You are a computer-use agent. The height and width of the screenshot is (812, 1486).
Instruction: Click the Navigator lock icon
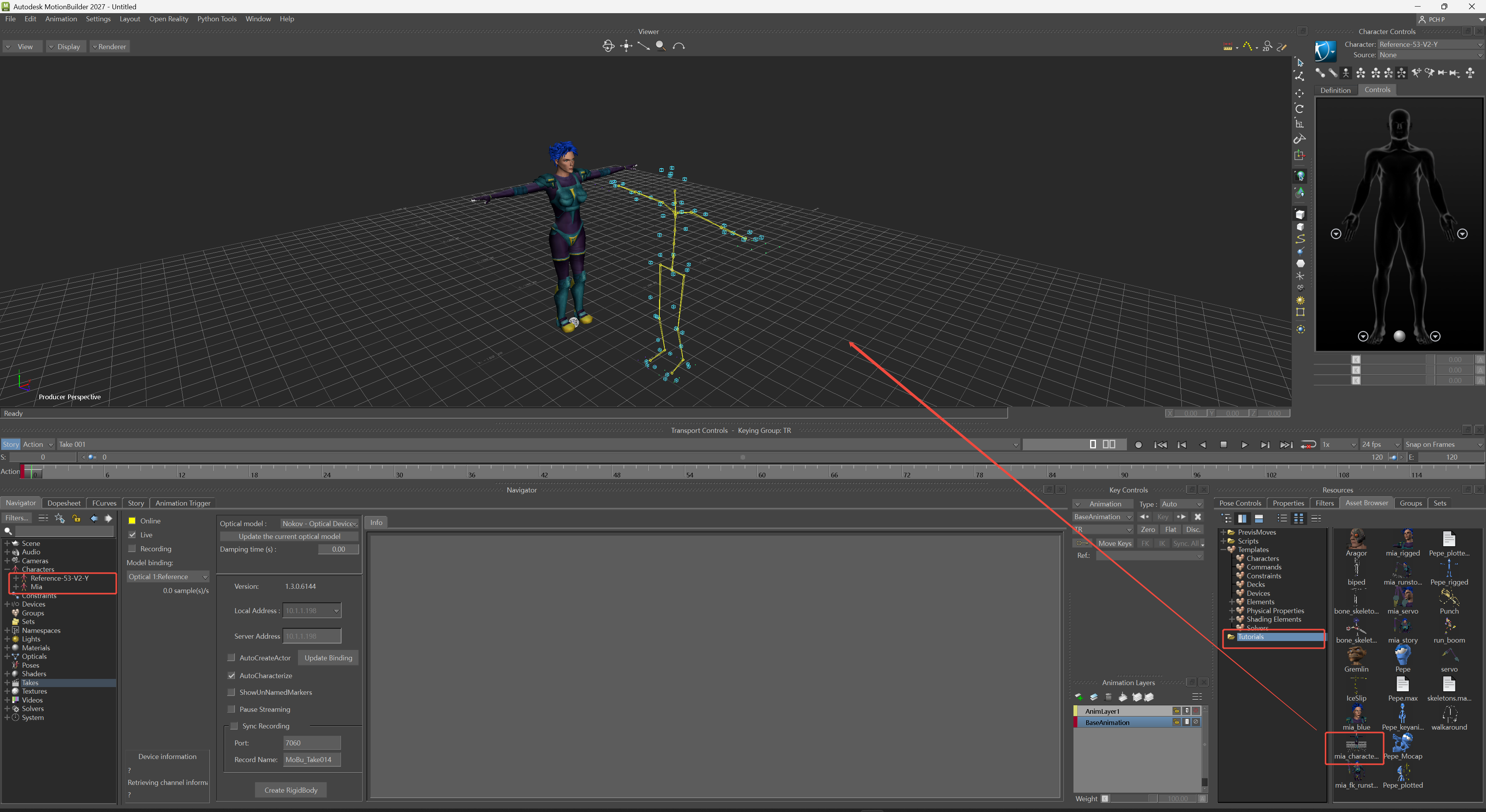click(x=76, y=518)
